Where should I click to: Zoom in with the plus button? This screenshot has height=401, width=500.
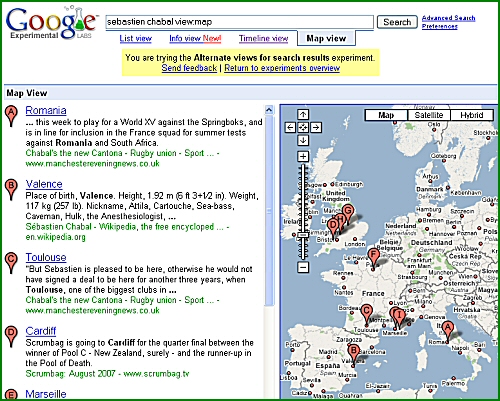tap(303, 156)
